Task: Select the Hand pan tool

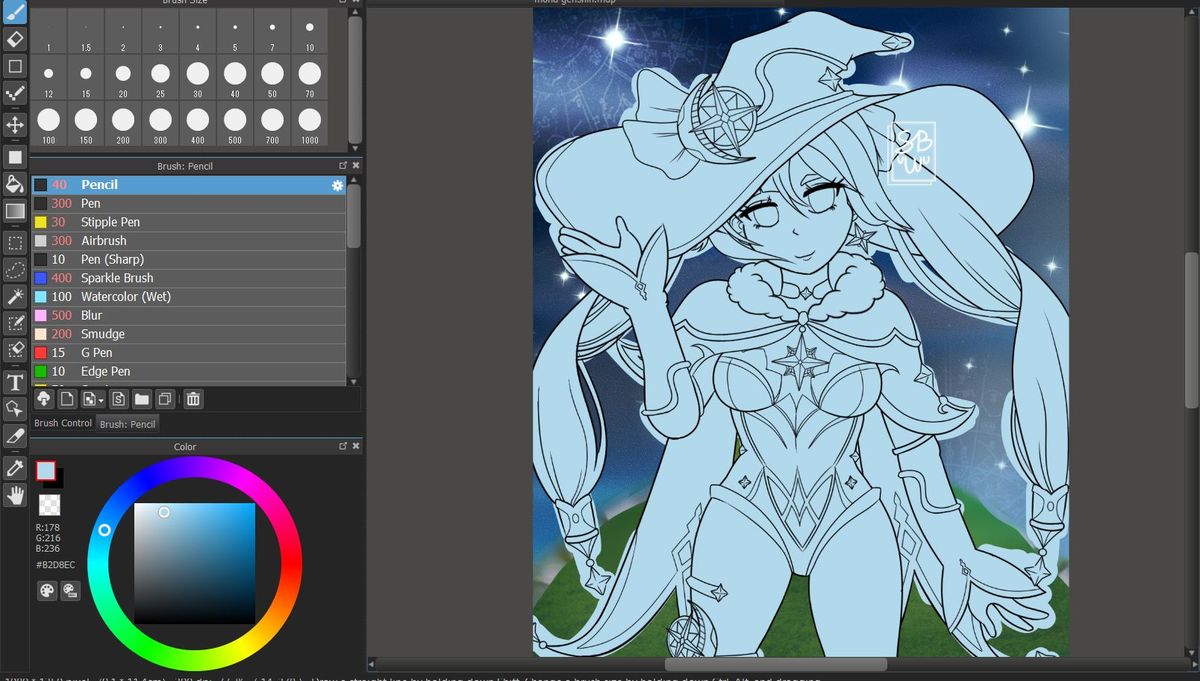Action: click(x=15, y=495)
